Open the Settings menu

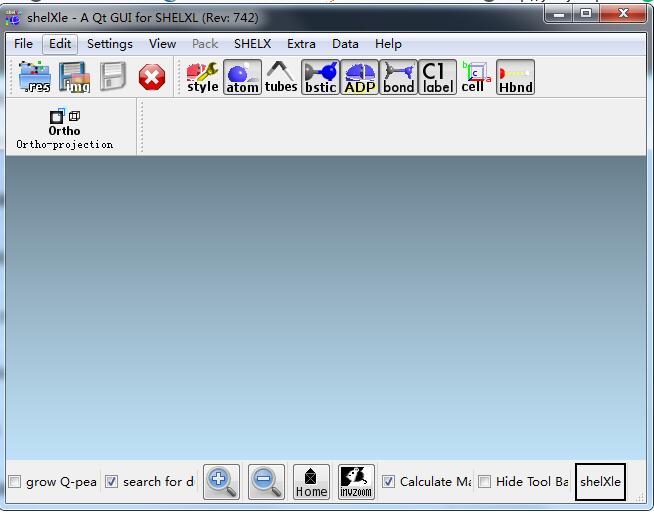pos(110,44)
